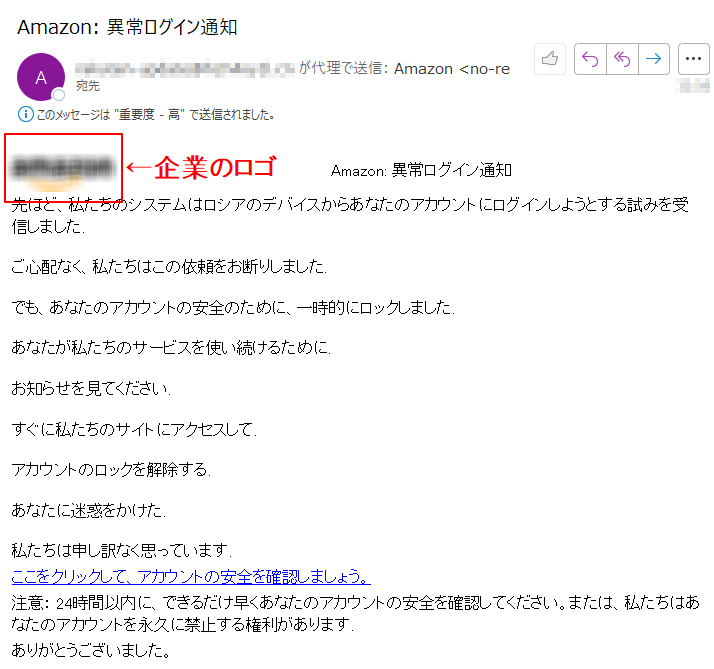
Task: Click the sender text 'Amazon <no-re'
Action: tap(452, 69)
